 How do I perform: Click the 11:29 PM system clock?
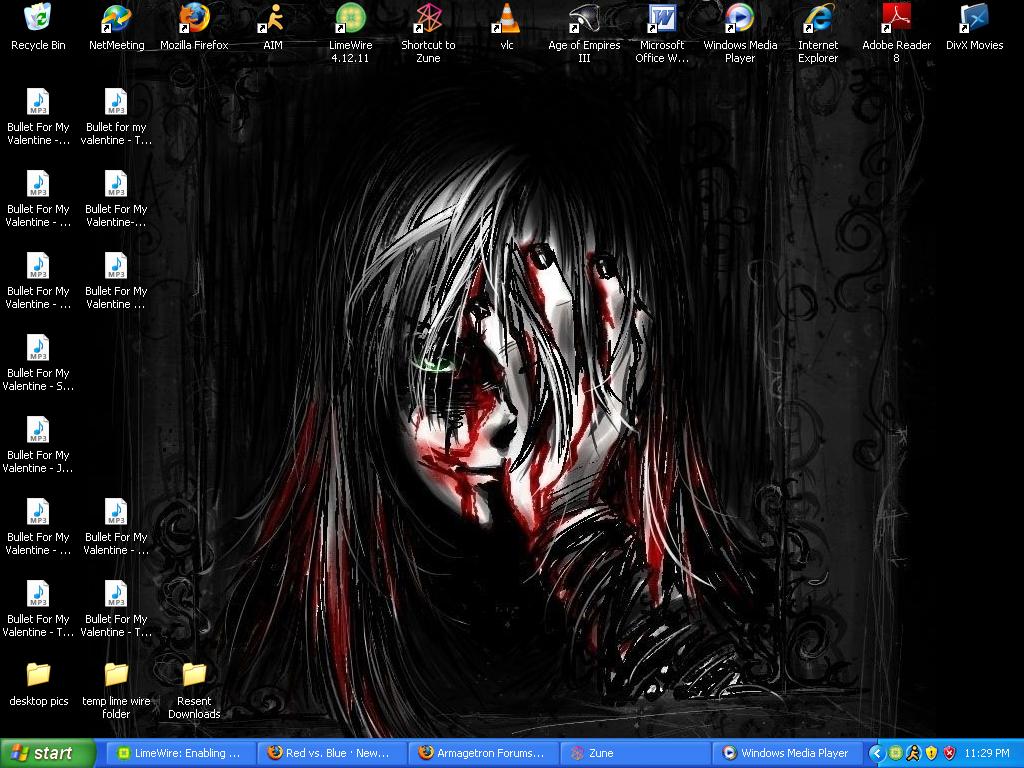click(x=988, y=754)
